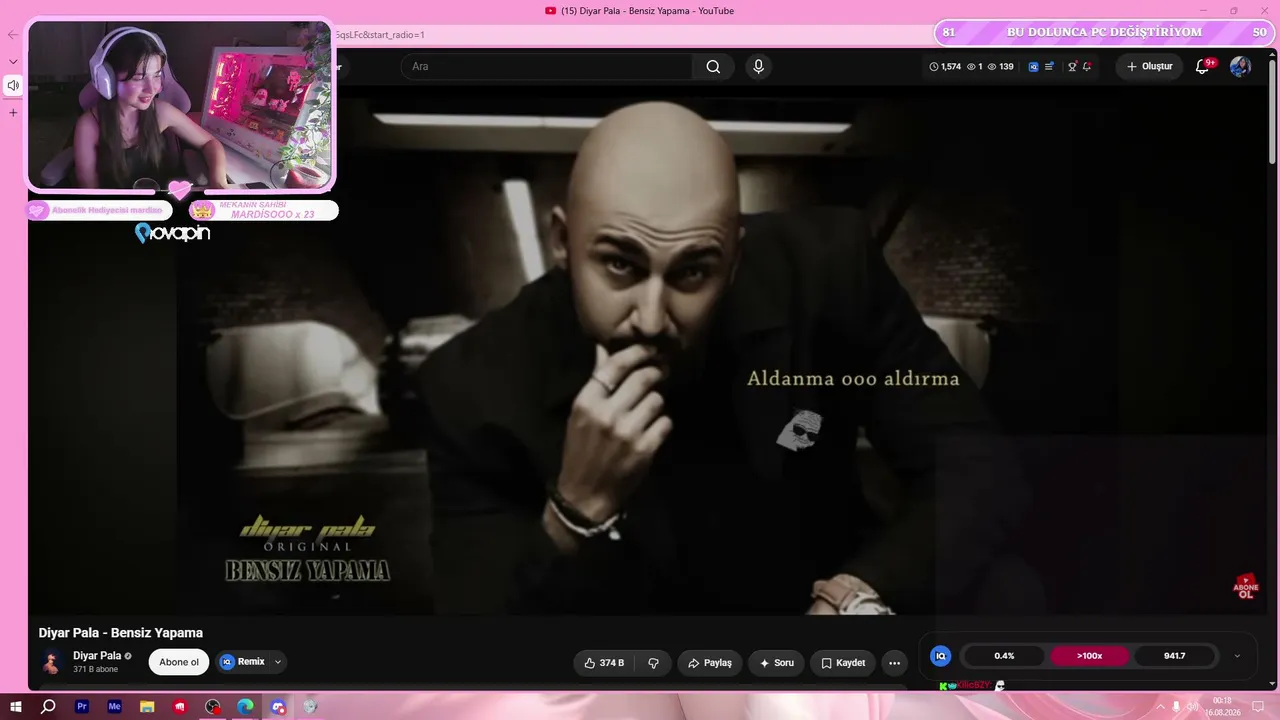Open Diyar Pala channel avatar

point(51,662)
